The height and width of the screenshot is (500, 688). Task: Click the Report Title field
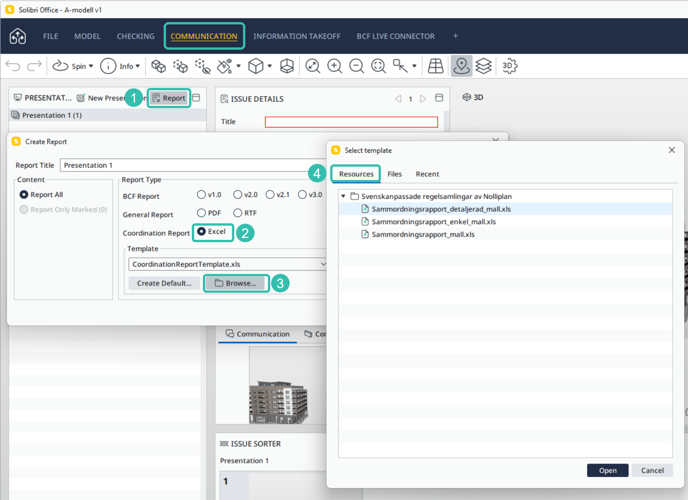[193, 165]
